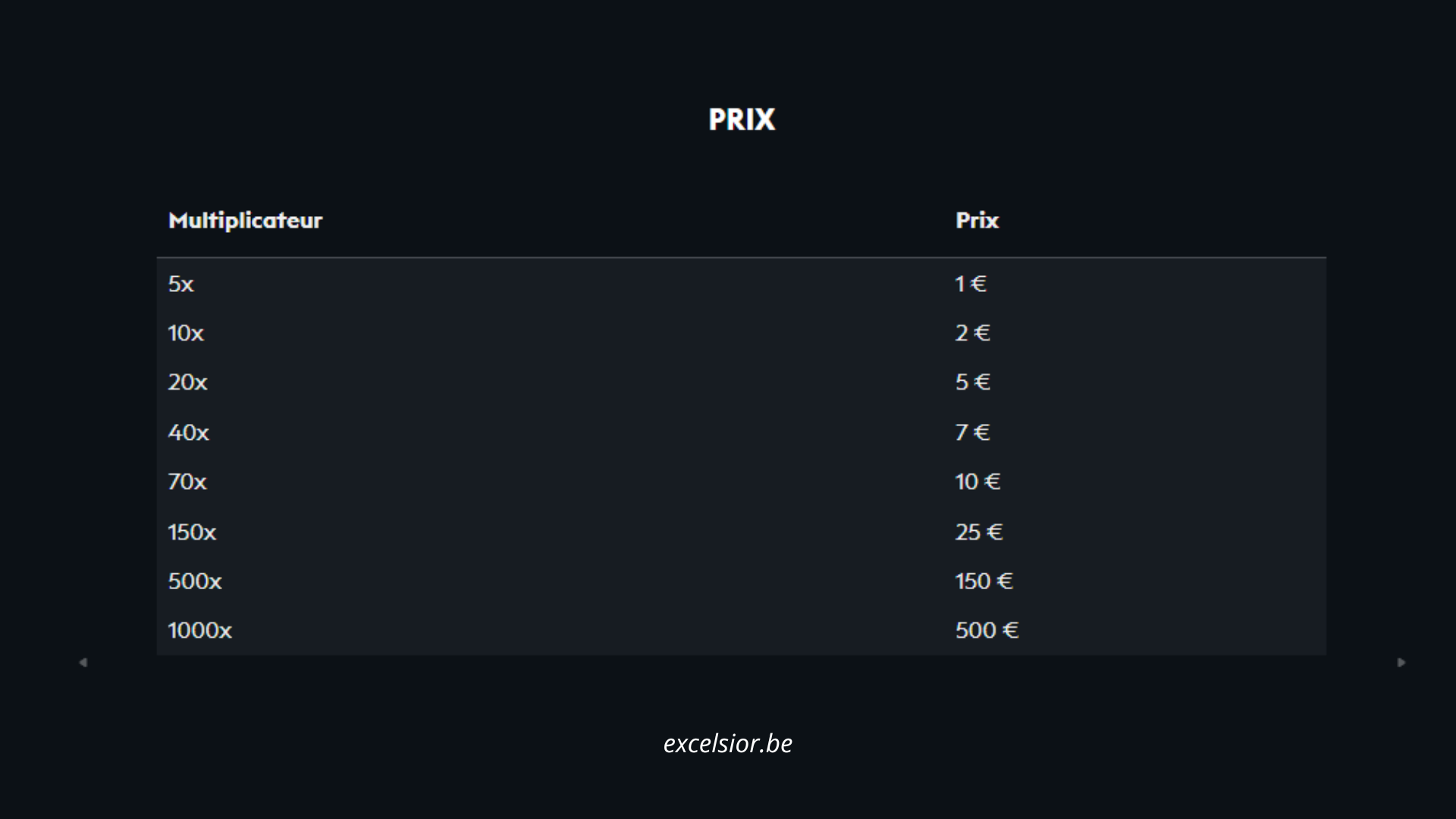The image size is (1456, 819).
Task: Select the 150x multiplier entry
Action: point(192,532)
